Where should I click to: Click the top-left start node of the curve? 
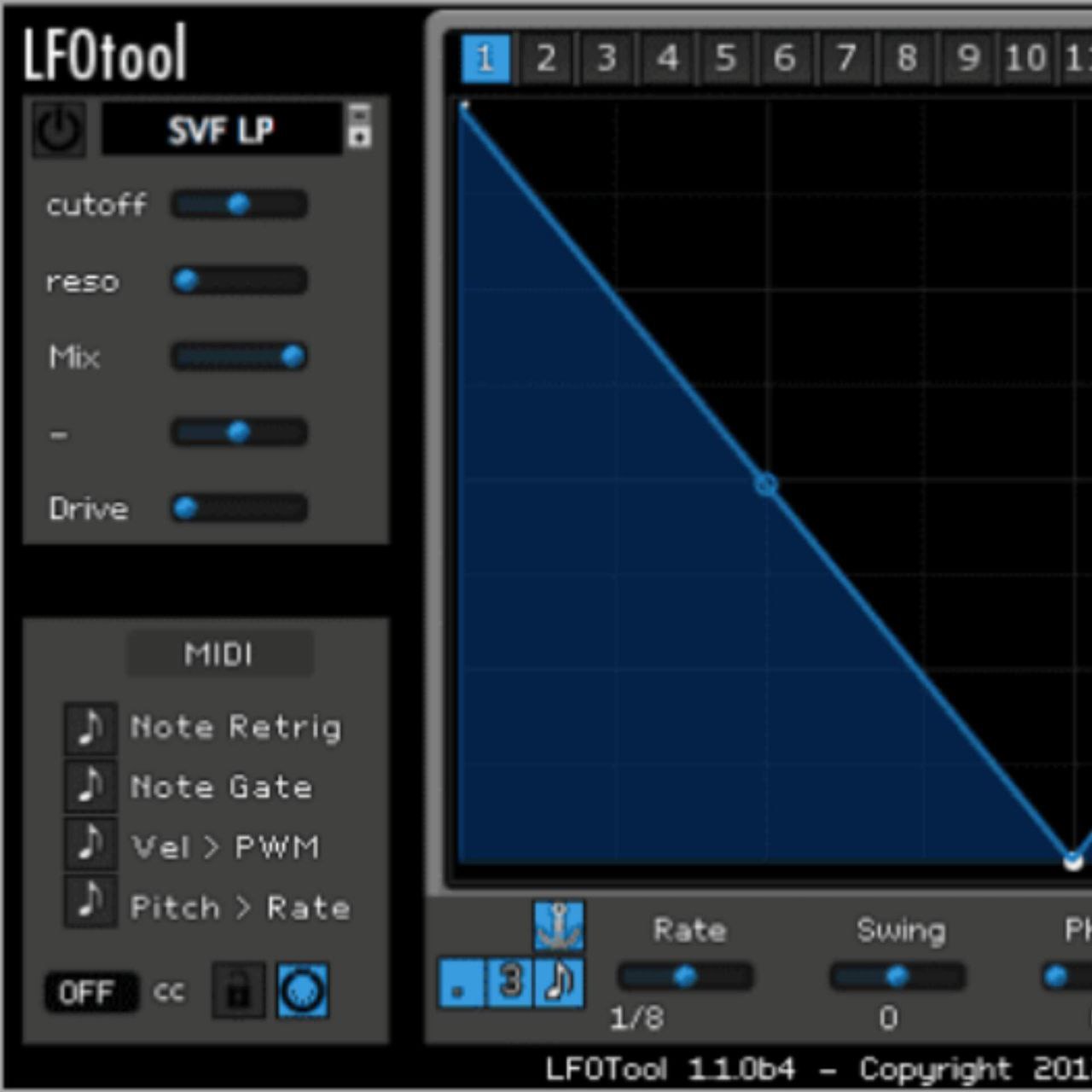pyautogui.click(x=464, y=107)
